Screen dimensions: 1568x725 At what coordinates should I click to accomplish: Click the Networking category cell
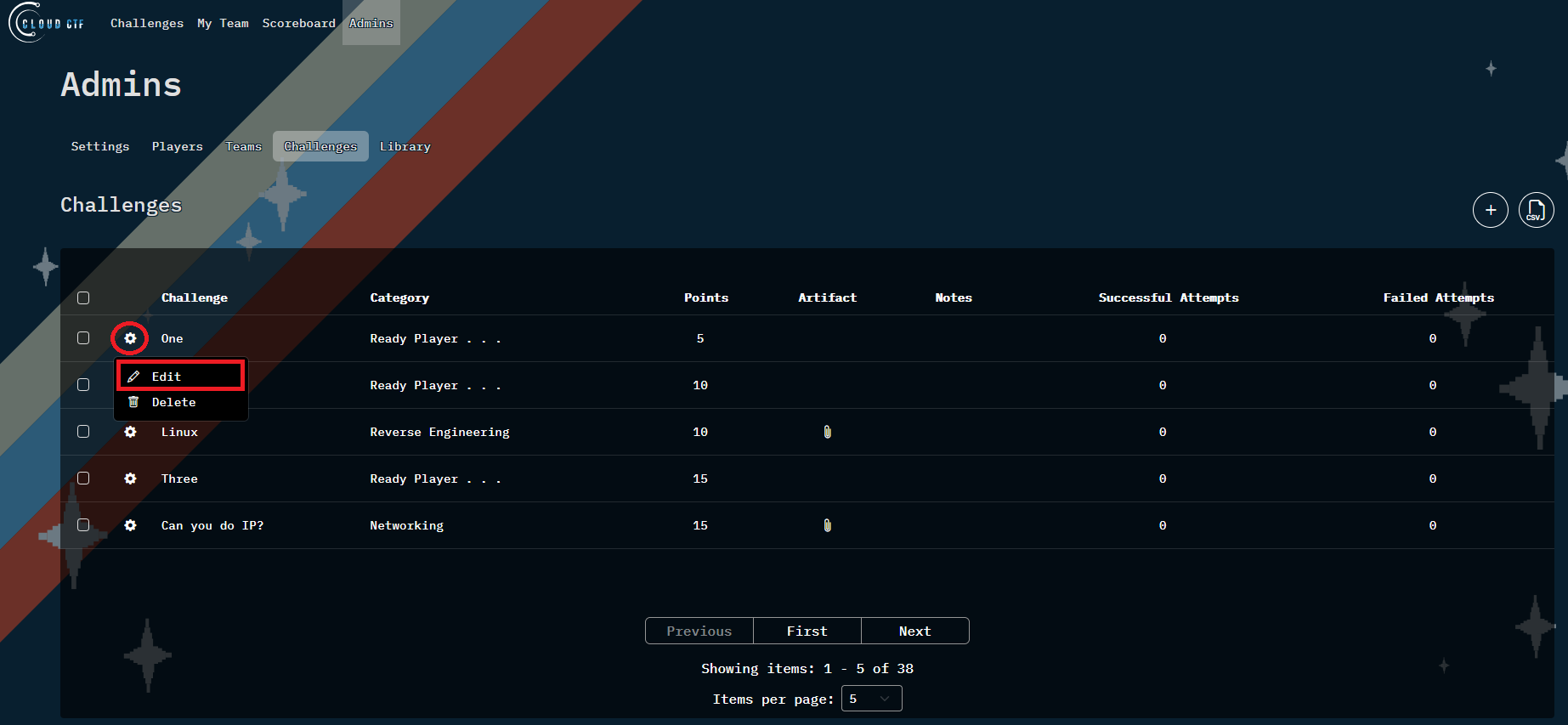406,525
